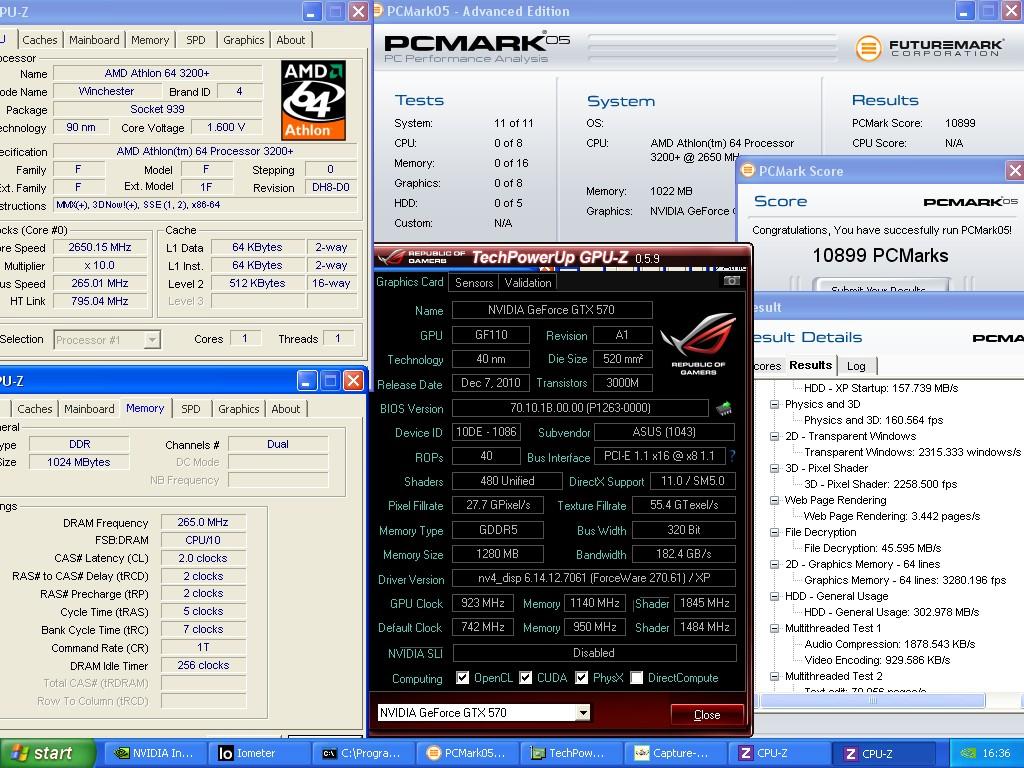
Task: Open the About tab in lower CPU-Z
Action: coord(285,409)
